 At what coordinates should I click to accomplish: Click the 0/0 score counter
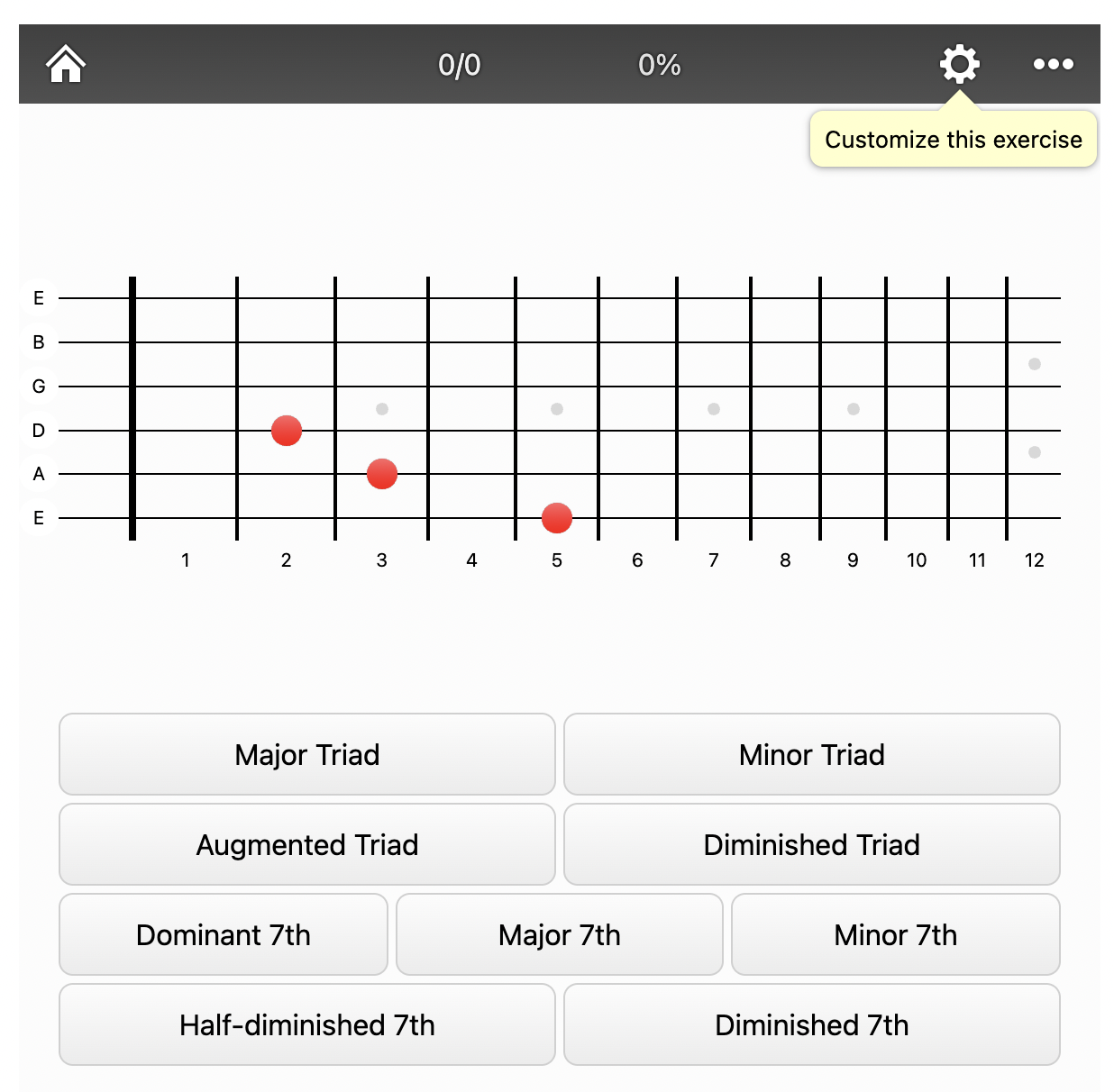point(460,65)
